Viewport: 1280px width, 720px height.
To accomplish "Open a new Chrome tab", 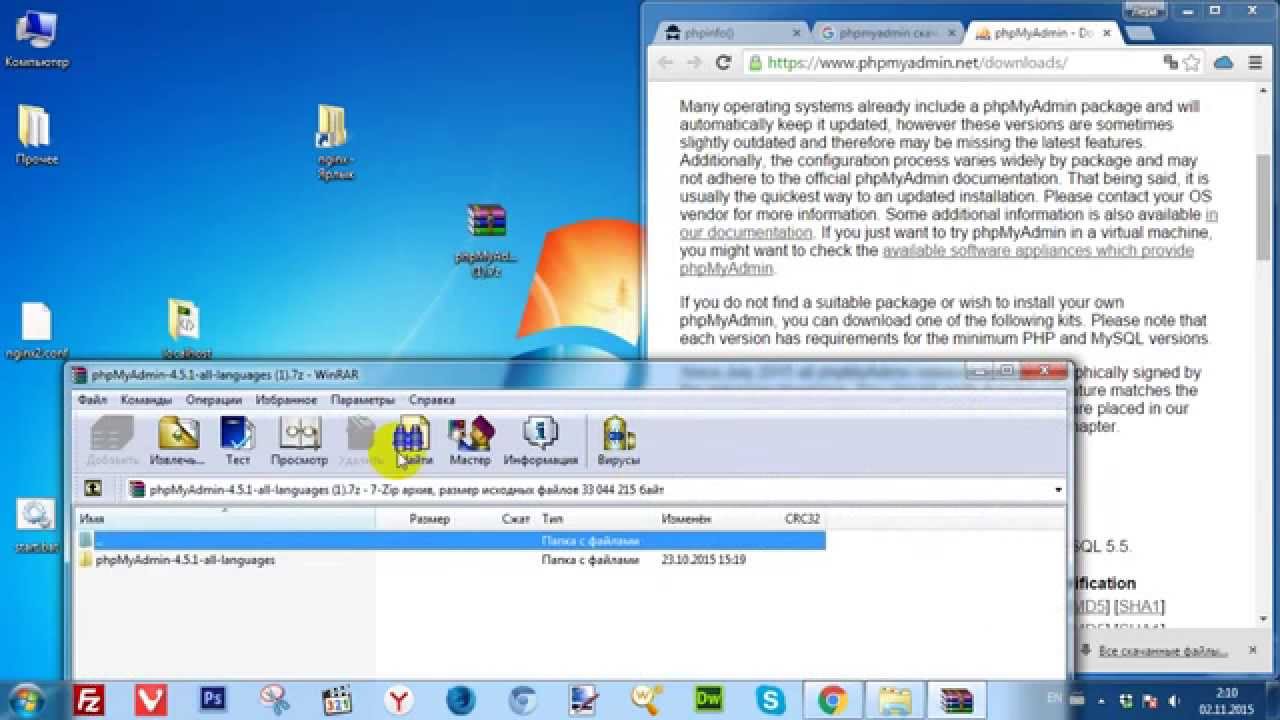I will [x=1139, y=34].
